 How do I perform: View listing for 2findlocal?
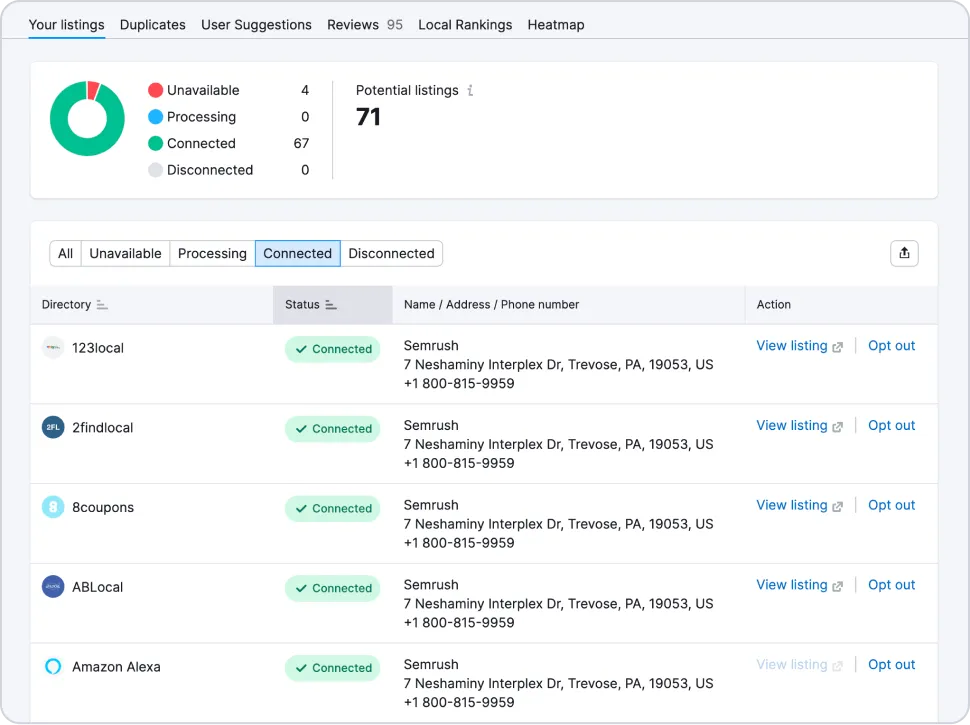pos(799,426)
